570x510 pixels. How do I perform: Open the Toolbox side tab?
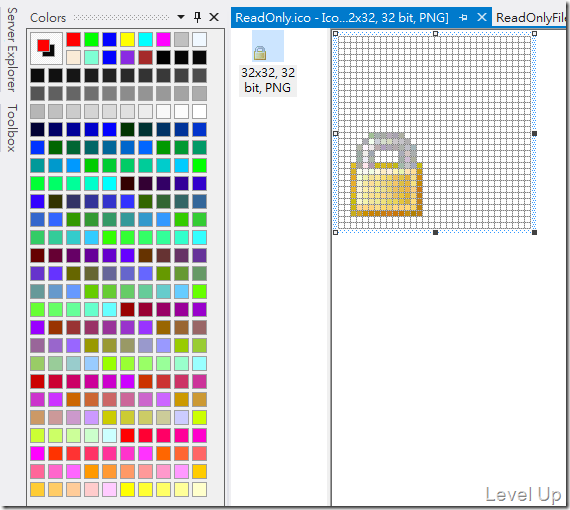pos(12,128)
